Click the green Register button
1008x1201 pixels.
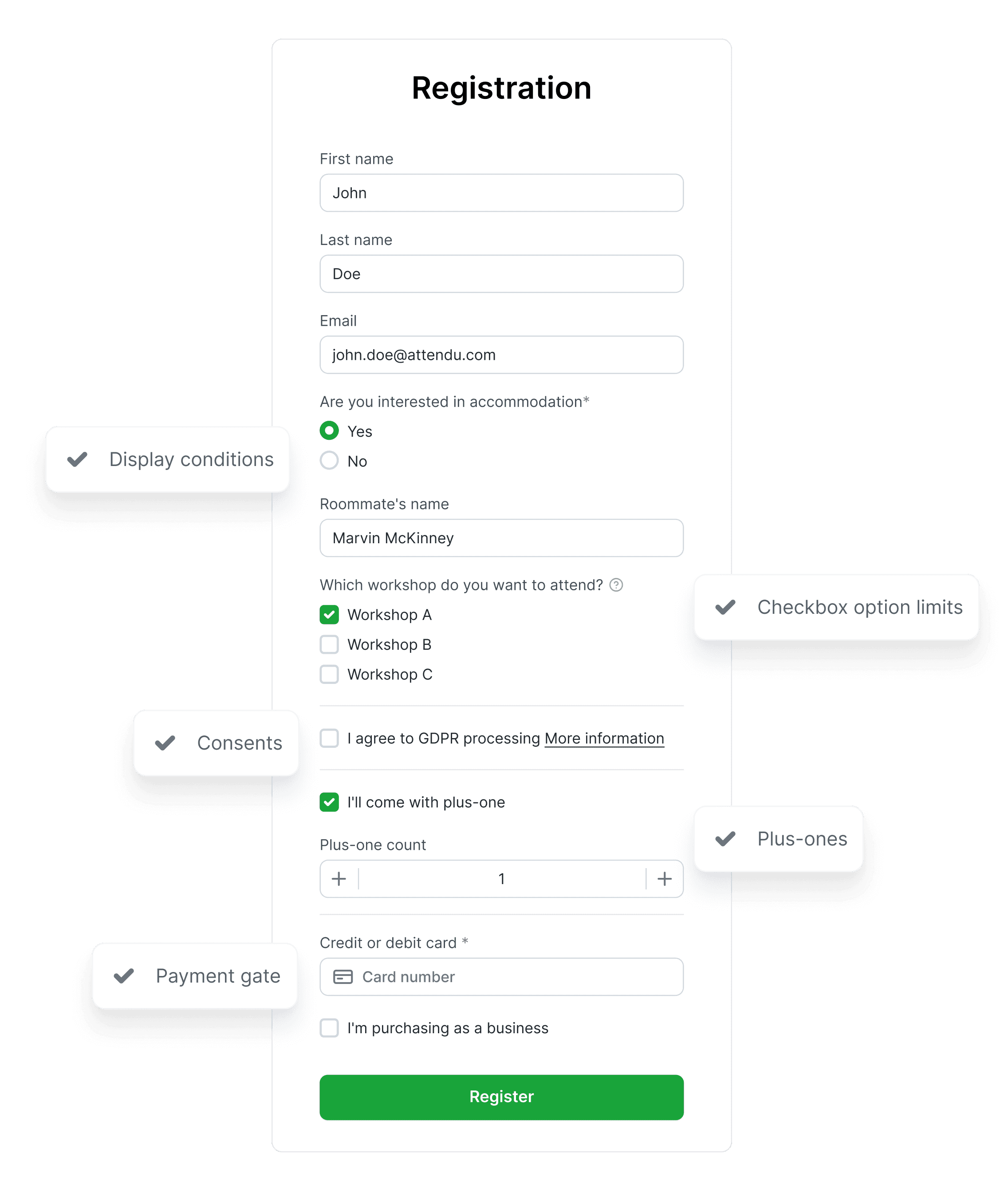click(x=501, y=1098)
